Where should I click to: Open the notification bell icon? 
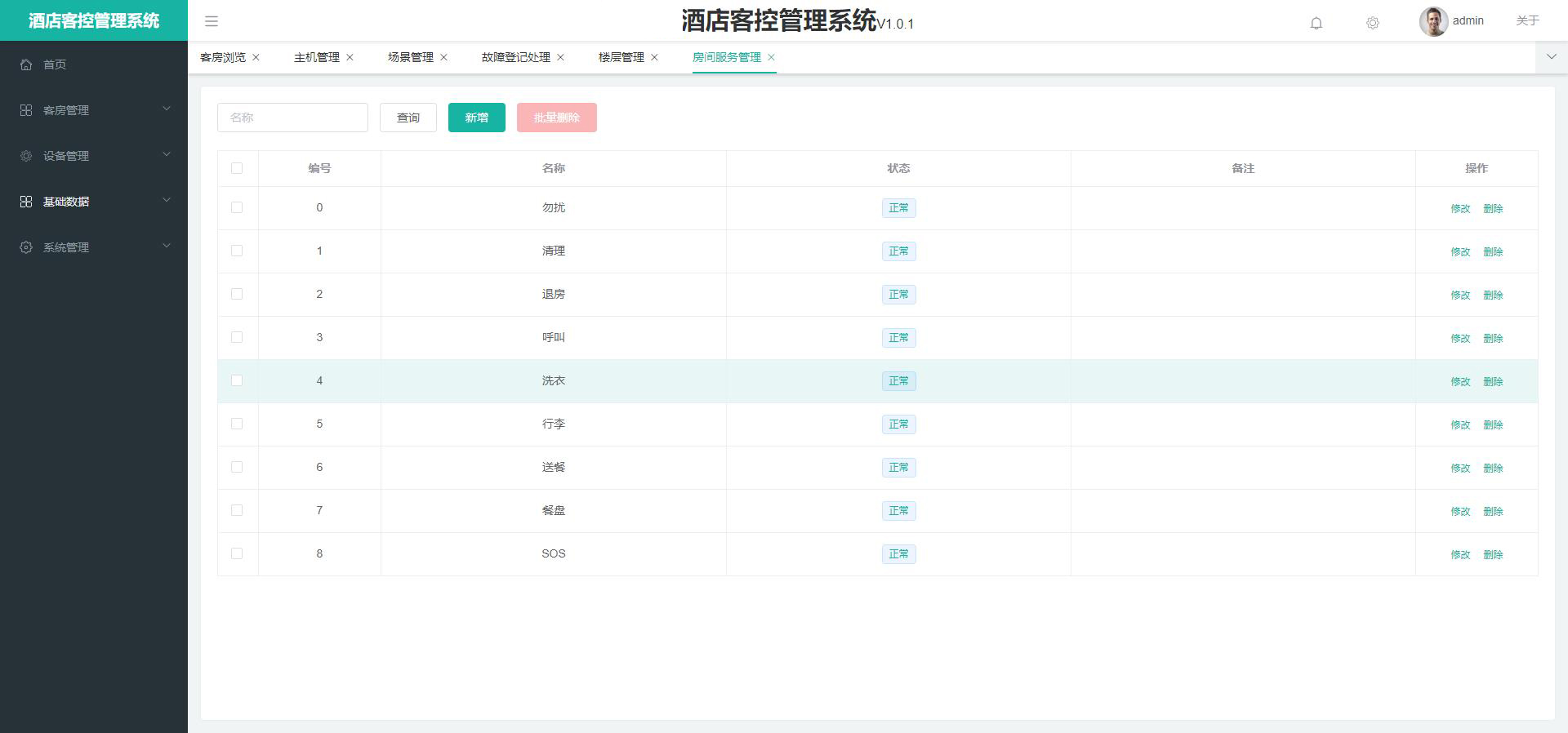pos(1316,23)
